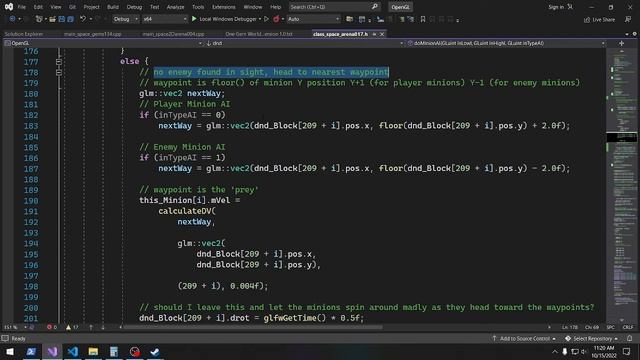The height and width of the screenshot is (360, 640).
Task: Click the New Item toolbar icon
Action: click(39, 19)
